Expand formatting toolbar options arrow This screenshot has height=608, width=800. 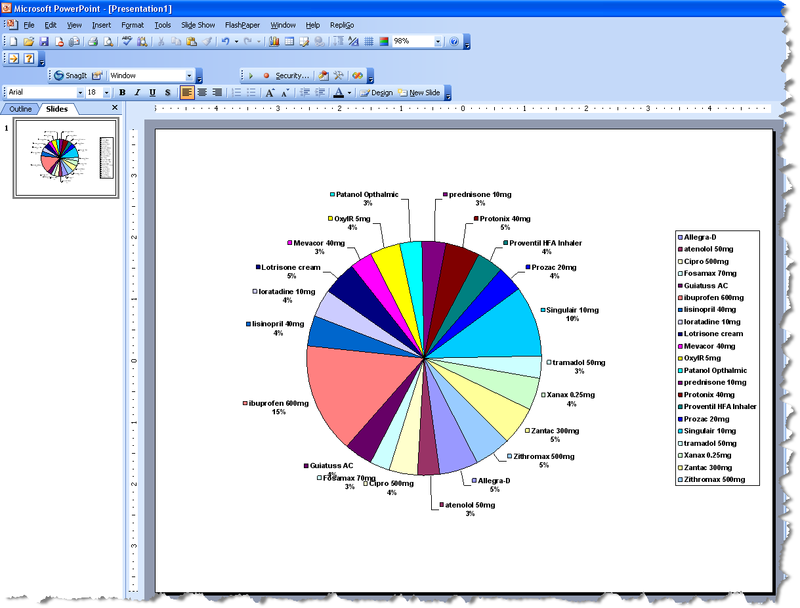point(448,93)
